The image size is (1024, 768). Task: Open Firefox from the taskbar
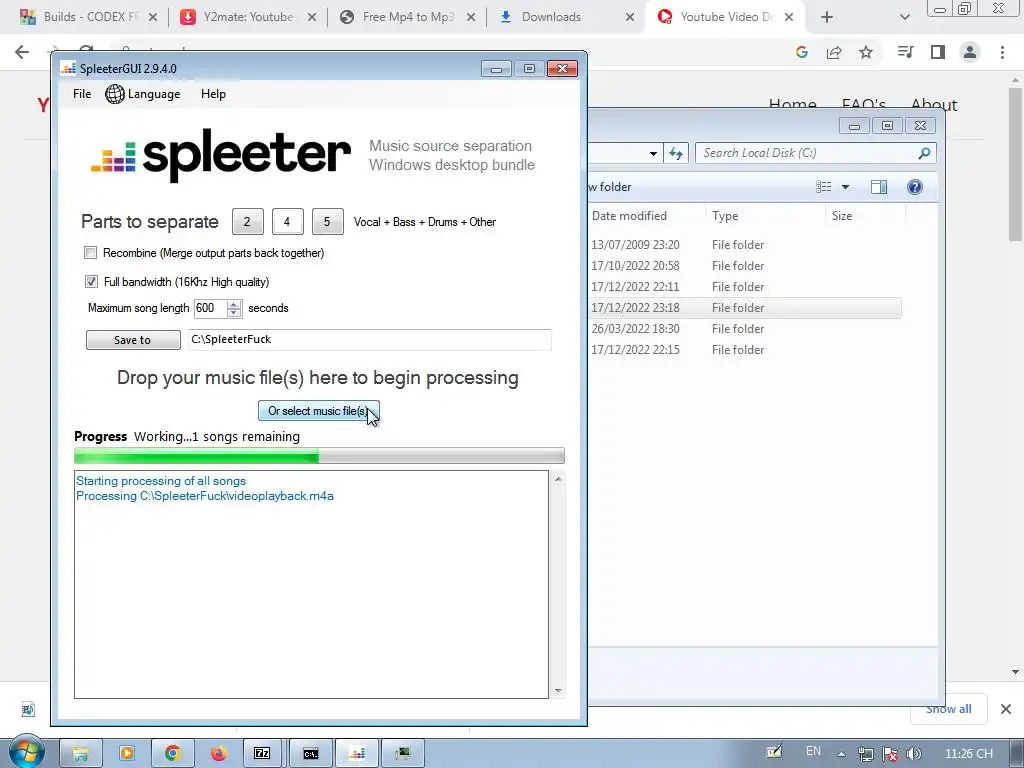pos(218,754)
